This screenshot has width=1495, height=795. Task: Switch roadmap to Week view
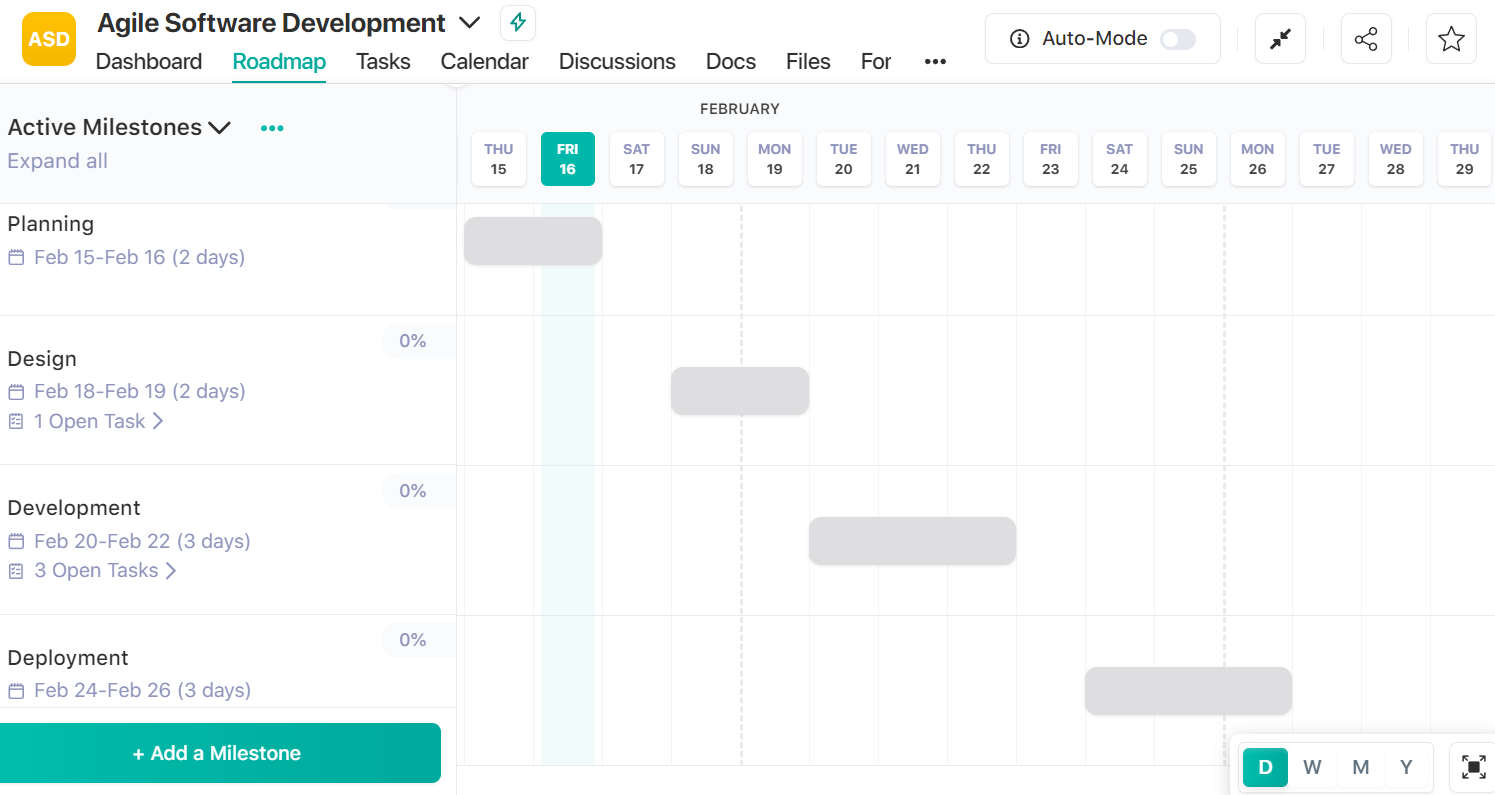(1312, 767)
